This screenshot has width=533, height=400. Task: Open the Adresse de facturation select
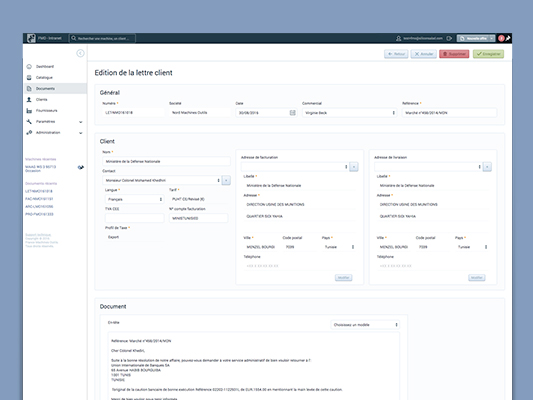pyautogui.click(x=295, y=167)
